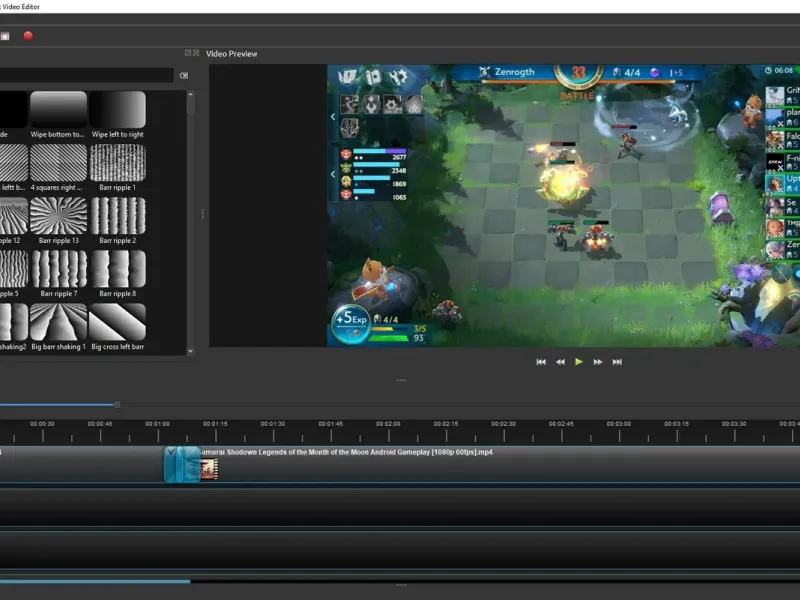Click the transitions list scroll down arrow
The height and width of the screenshot is (600, 800).
point(191,352)
